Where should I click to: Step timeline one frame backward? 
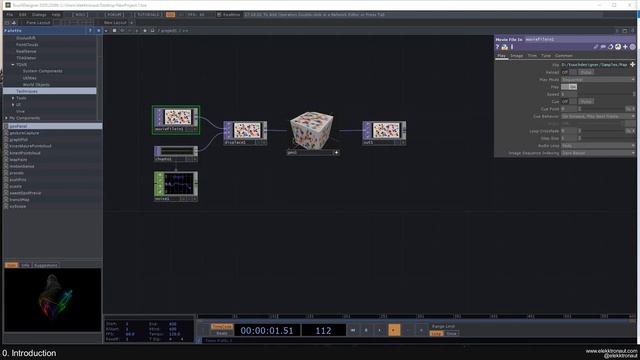tap(408, 330)
